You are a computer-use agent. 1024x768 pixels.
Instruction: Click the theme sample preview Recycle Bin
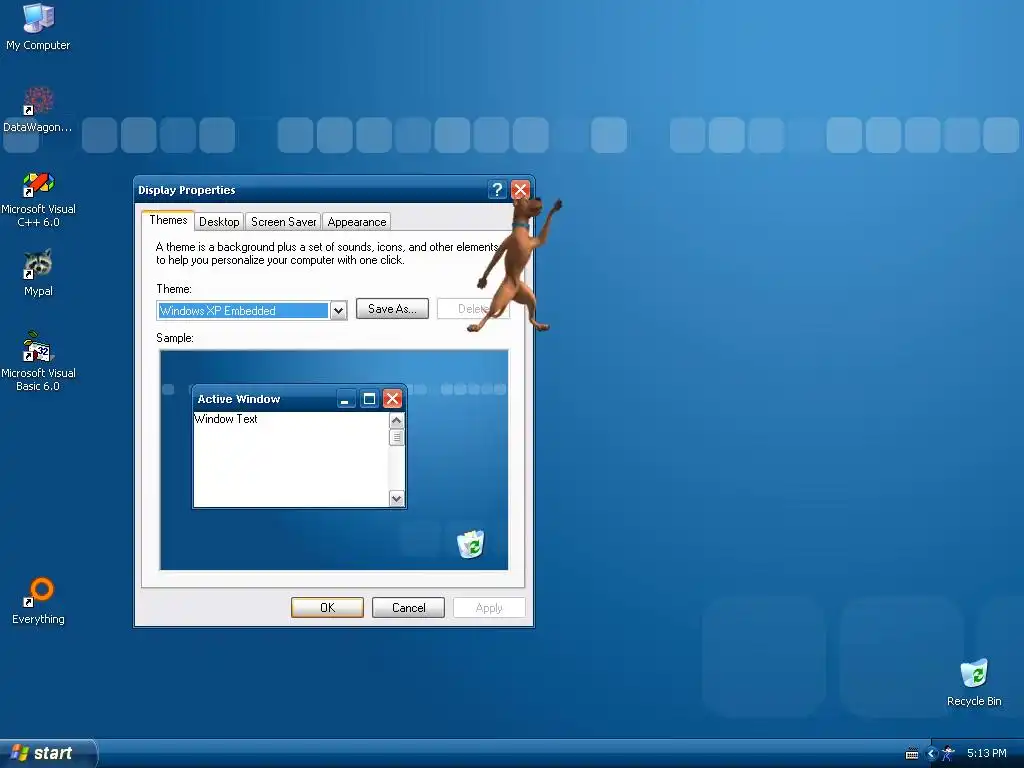(x=470, y=543)
